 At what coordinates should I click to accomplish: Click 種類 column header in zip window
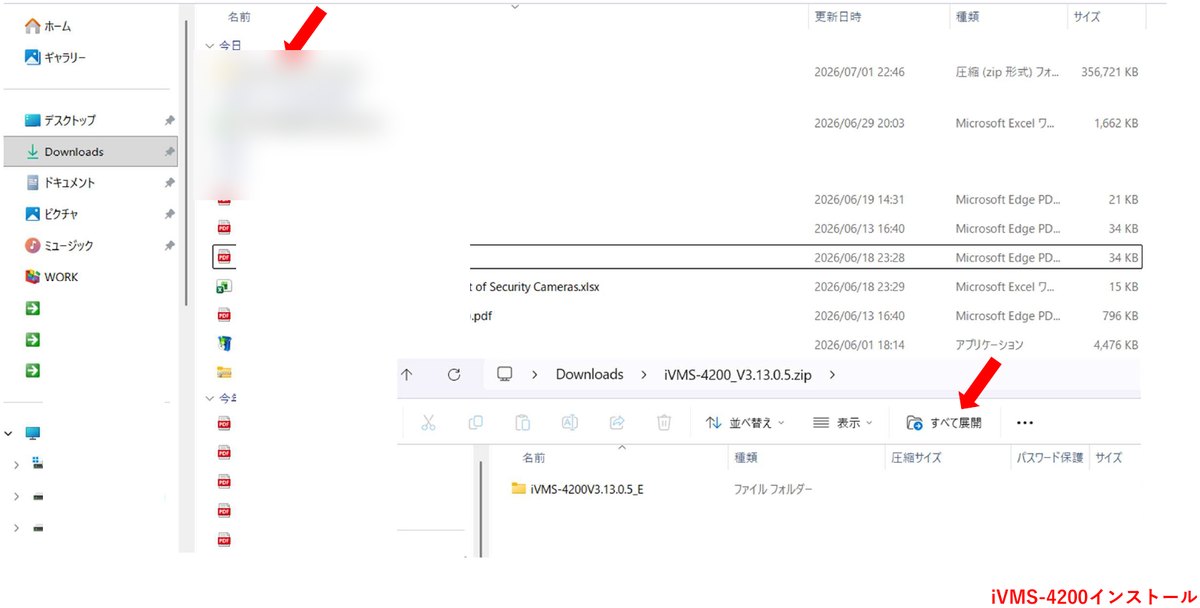tap(746, 457)
